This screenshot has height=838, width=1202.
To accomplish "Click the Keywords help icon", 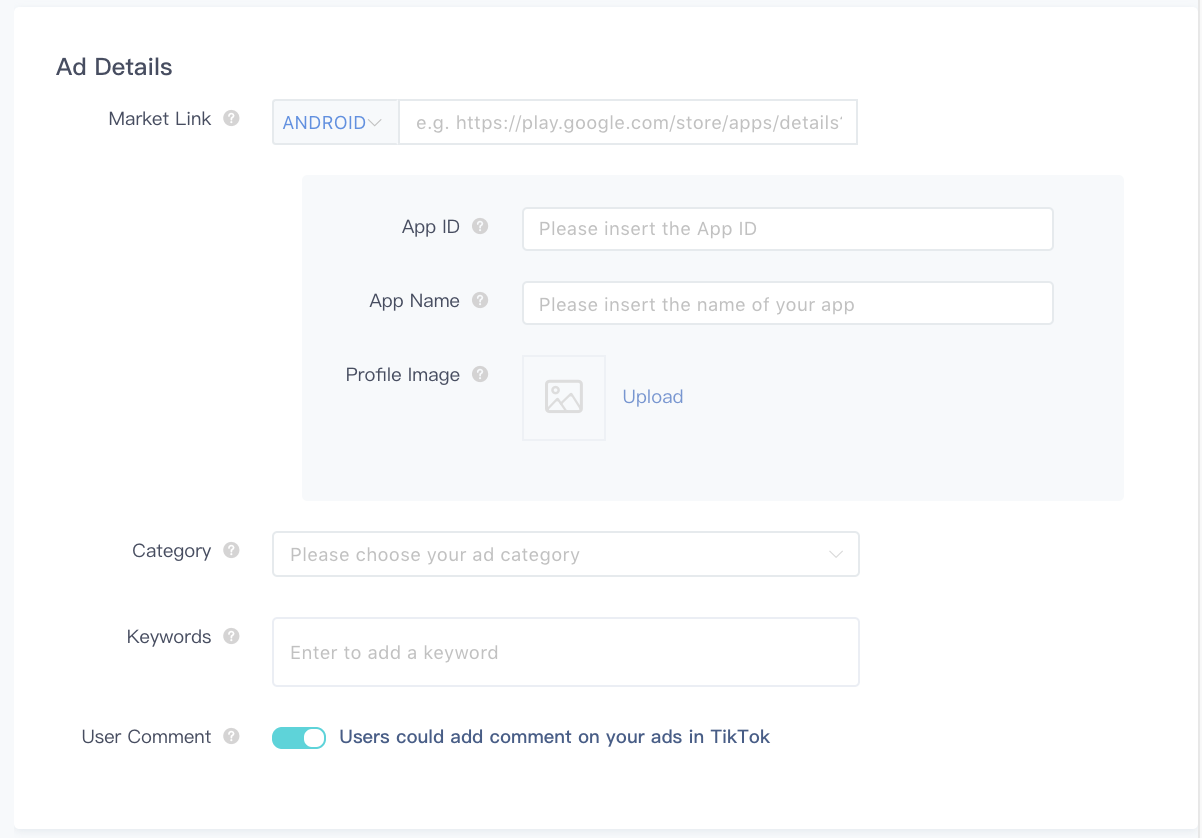I will coord(231,636).
